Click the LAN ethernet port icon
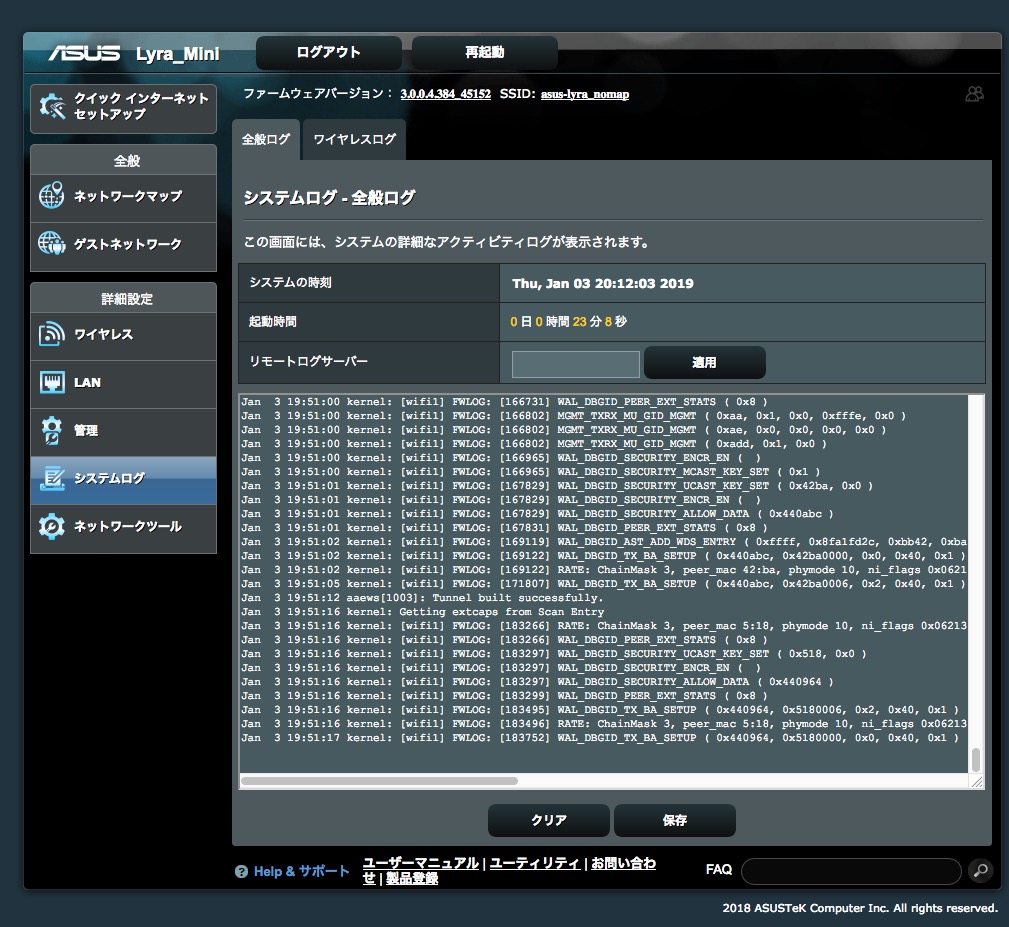 tap(51, 382)
